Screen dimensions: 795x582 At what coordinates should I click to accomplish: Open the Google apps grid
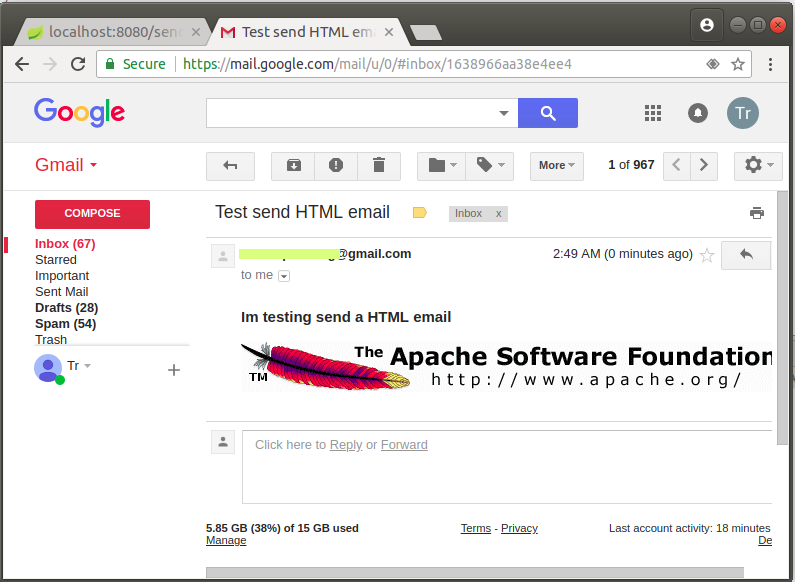(x=653, y=113)
